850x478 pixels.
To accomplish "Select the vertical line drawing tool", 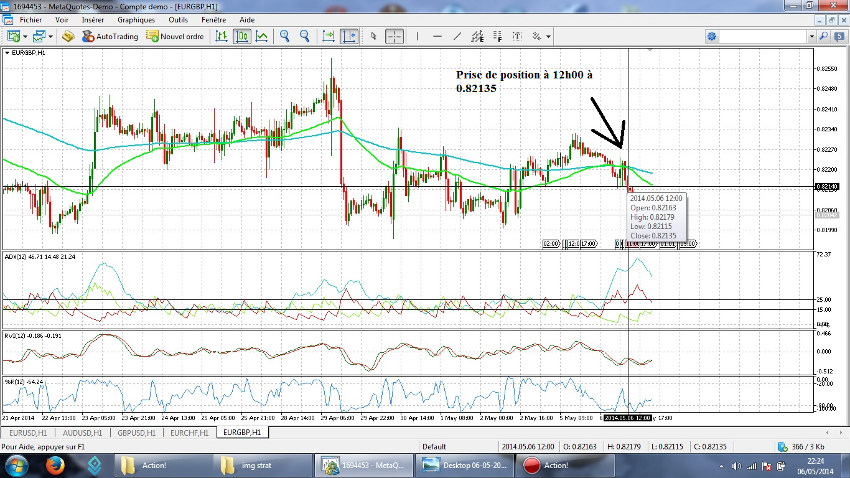I will click(417, 36).
